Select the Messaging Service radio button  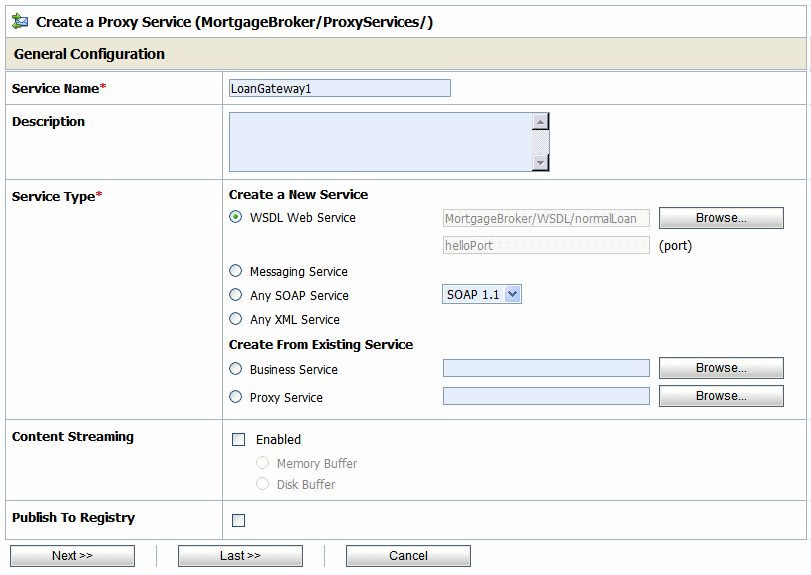(235, 271)
